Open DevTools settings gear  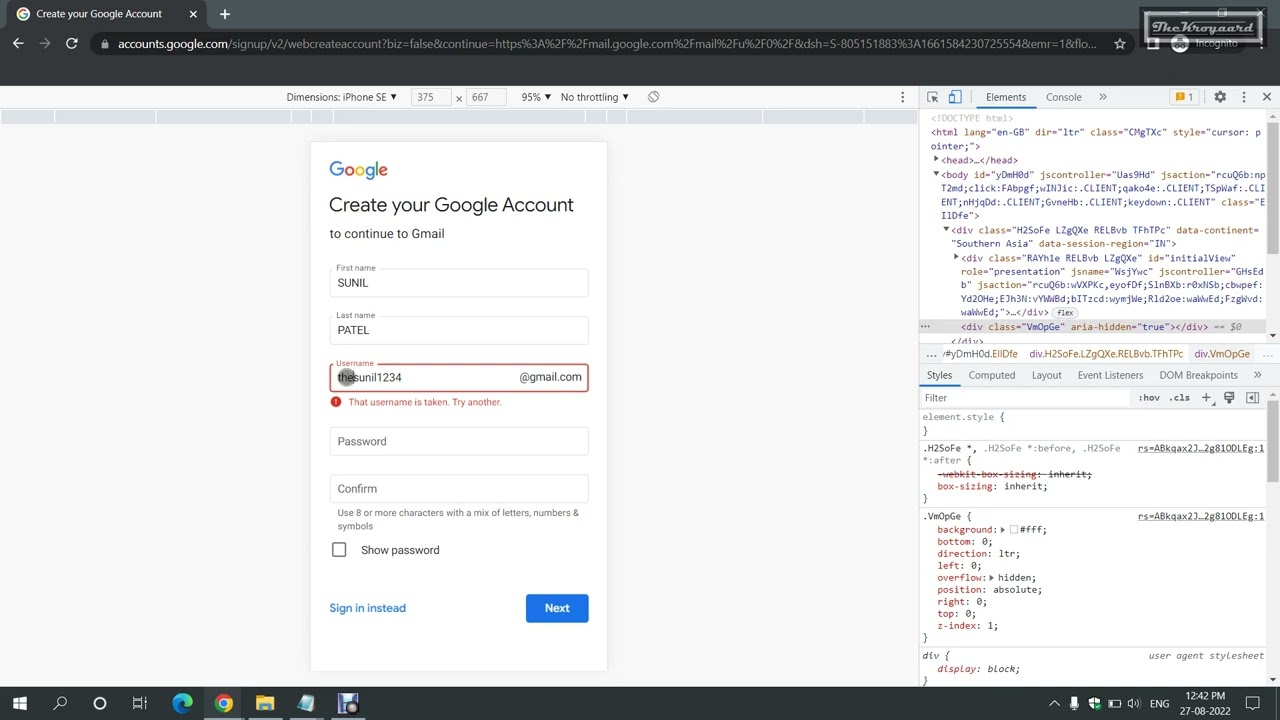[x=1220, y=97]
